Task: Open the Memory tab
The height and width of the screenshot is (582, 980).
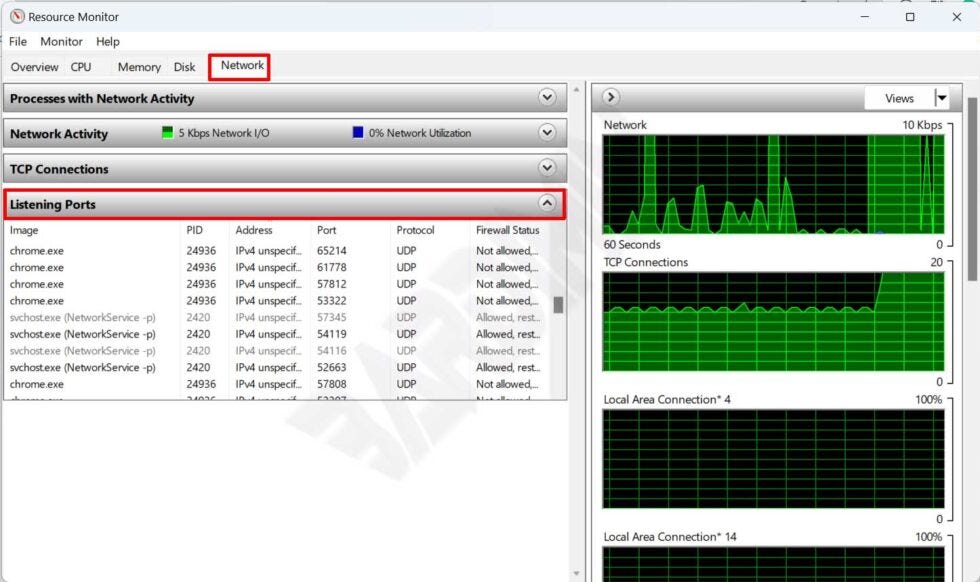Action: 138,67
